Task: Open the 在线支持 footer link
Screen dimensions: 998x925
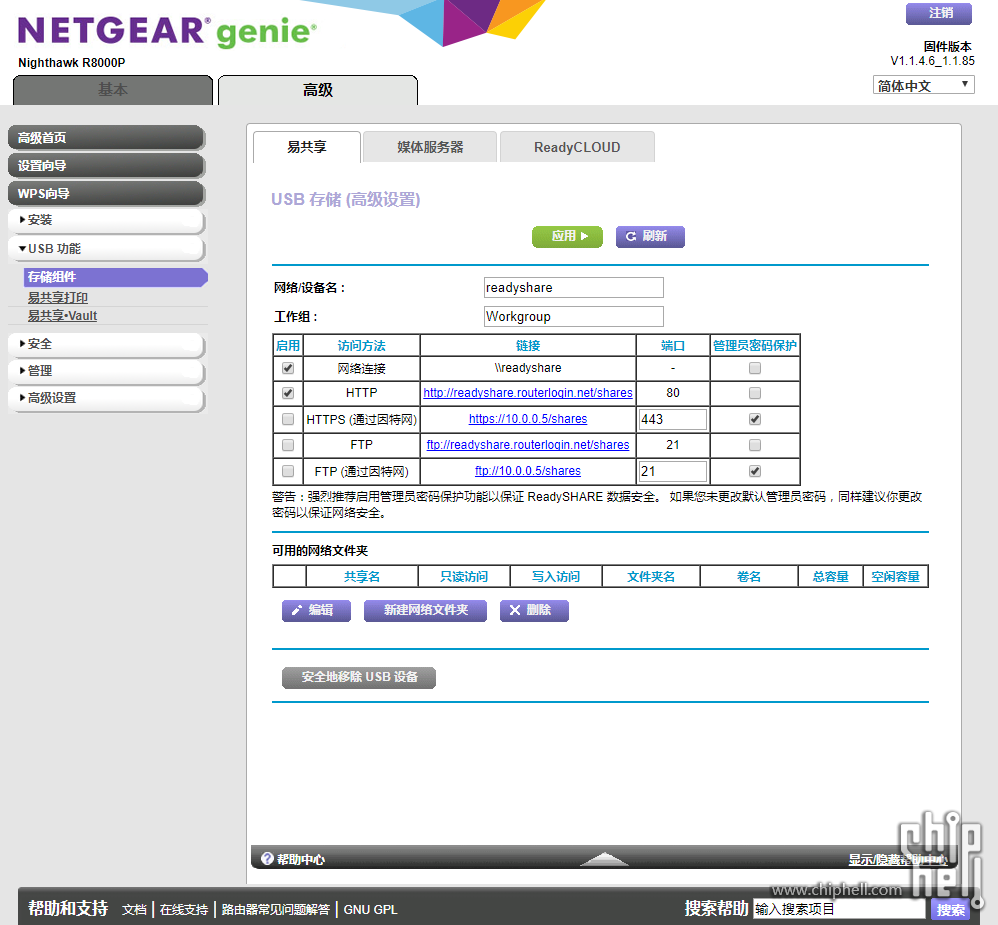Action: pyautogui.click(x=184, y=910)
